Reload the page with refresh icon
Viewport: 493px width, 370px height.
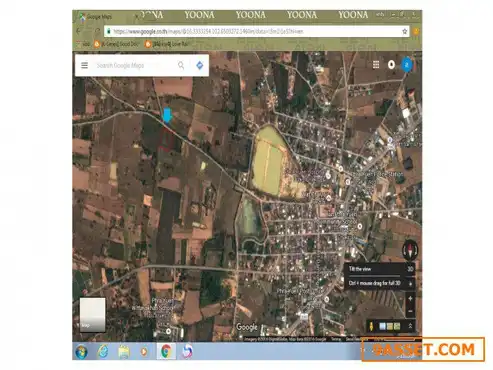click(97, 31)
